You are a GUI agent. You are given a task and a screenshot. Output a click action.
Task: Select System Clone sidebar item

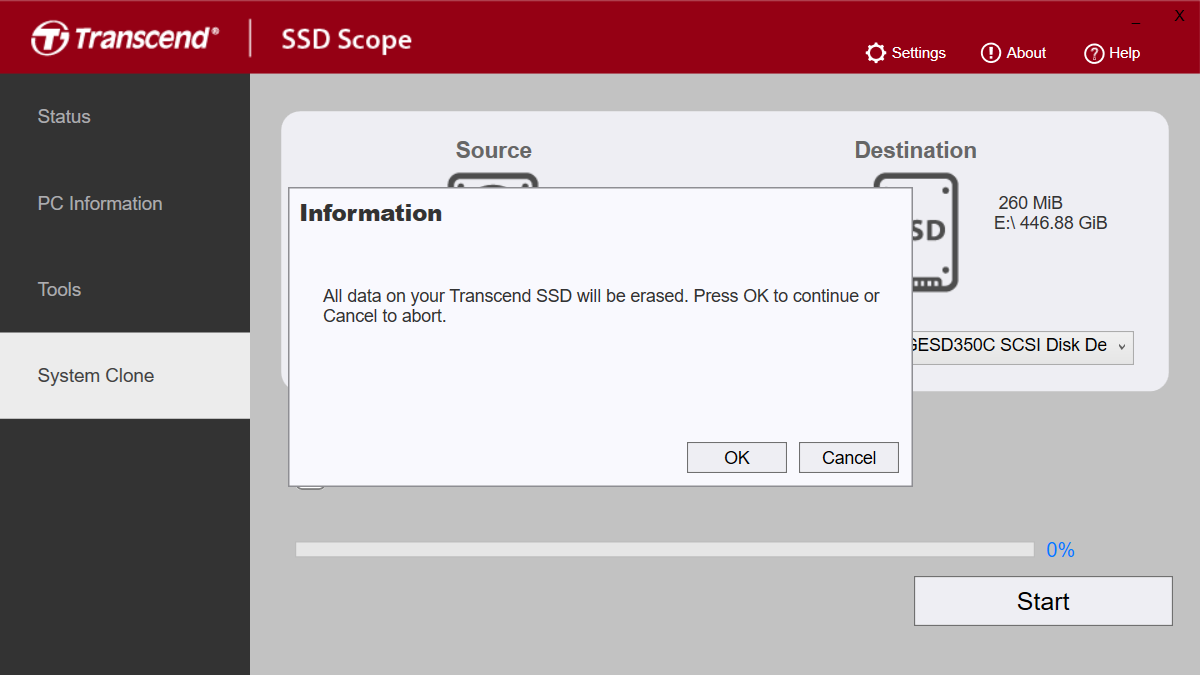pos(125,376)
